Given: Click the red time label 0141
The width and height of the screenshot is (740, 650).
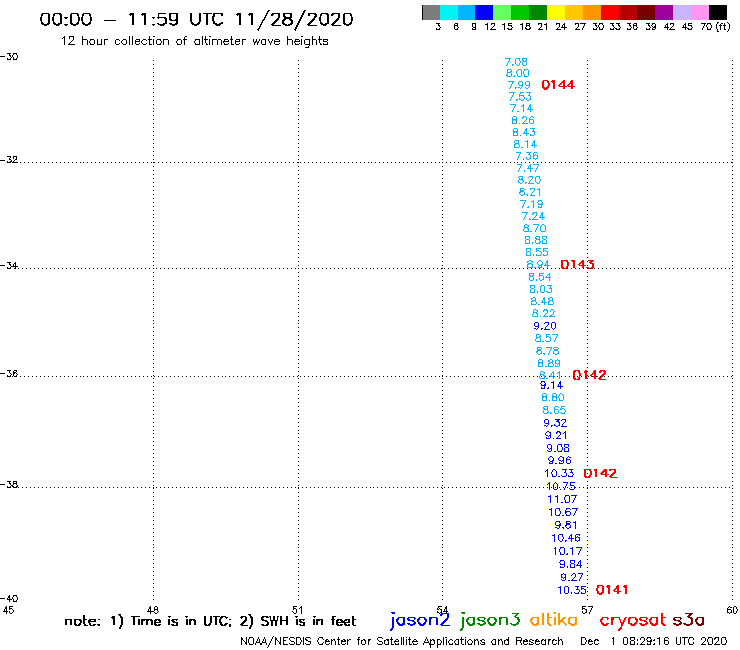Looking at the screenshot, I should tap(612, 590).
